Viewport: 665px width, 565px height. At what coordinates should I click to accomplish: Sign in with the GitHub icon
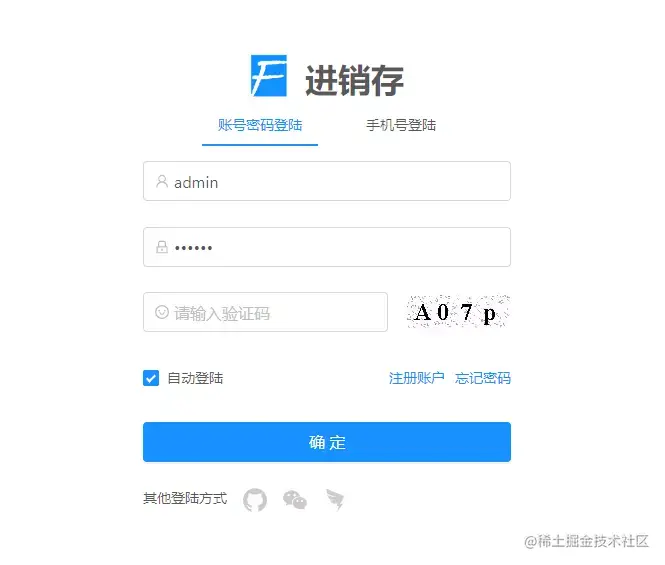[x=255, y=500]
